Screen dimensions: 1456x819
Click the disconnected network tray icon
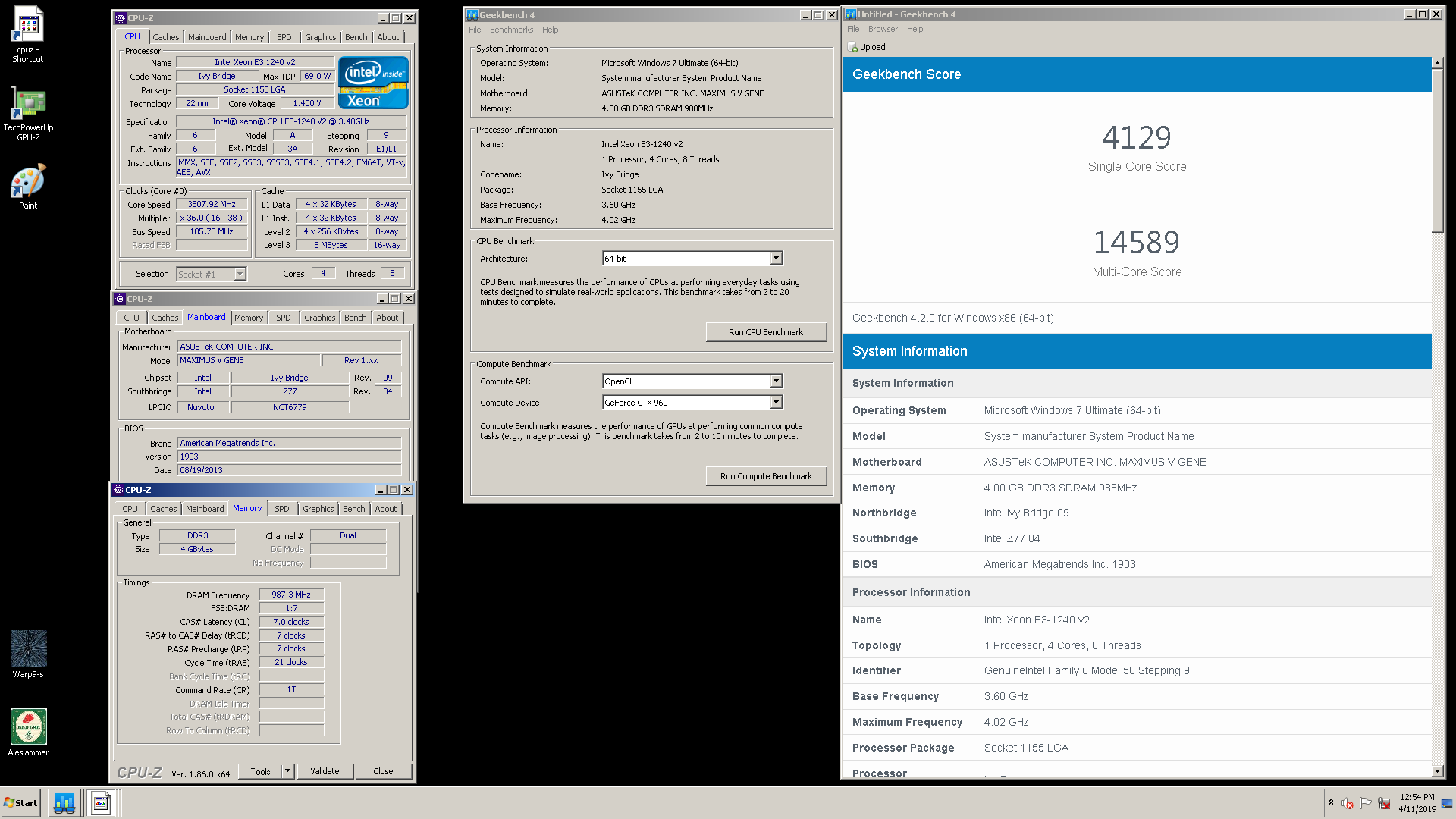pos(1384,803)
